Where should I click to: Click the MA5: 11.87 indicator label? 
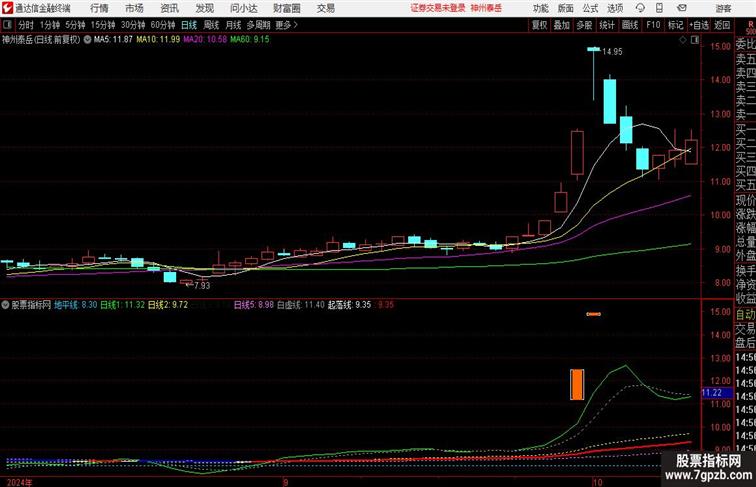[x=113, y=40]
